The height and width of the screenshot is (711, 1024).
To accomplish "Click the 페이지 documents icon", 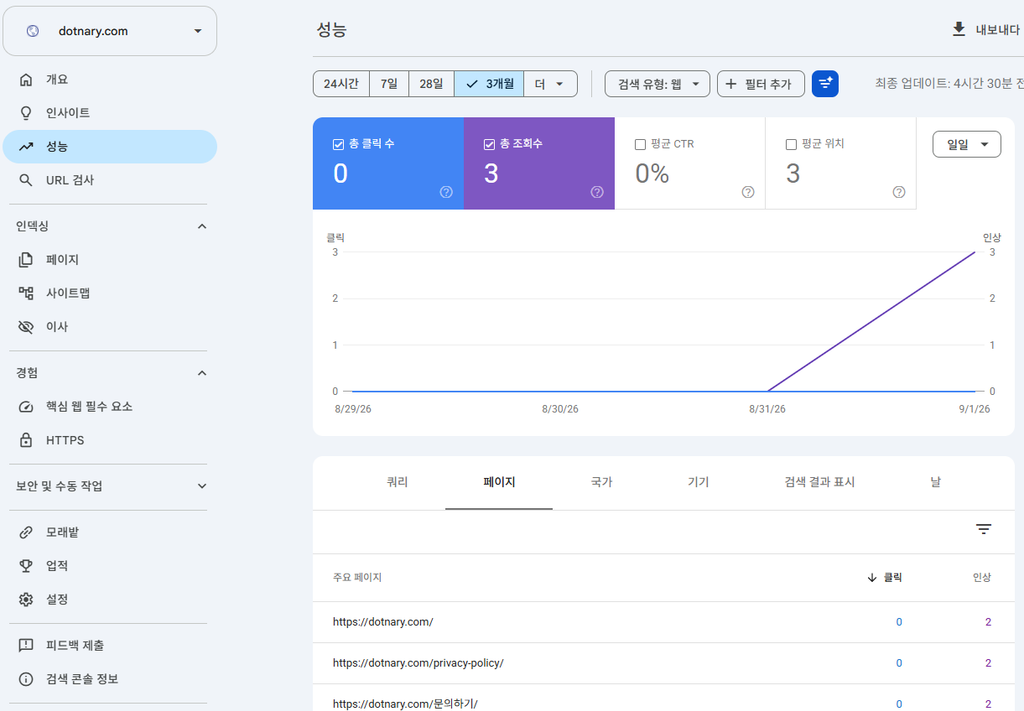I will 25,260.
